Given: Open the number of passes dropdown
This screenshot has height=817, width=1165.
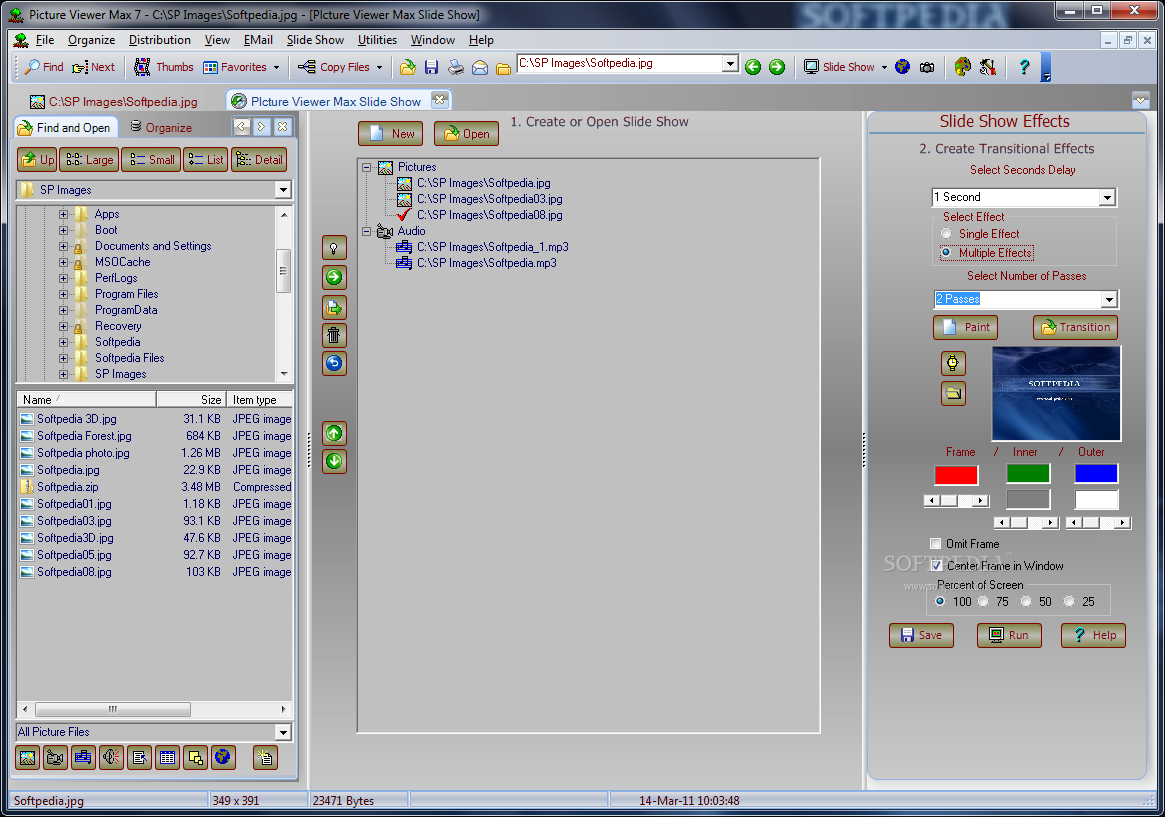Looking at the screenshot, I should (x=1109, y=299).
